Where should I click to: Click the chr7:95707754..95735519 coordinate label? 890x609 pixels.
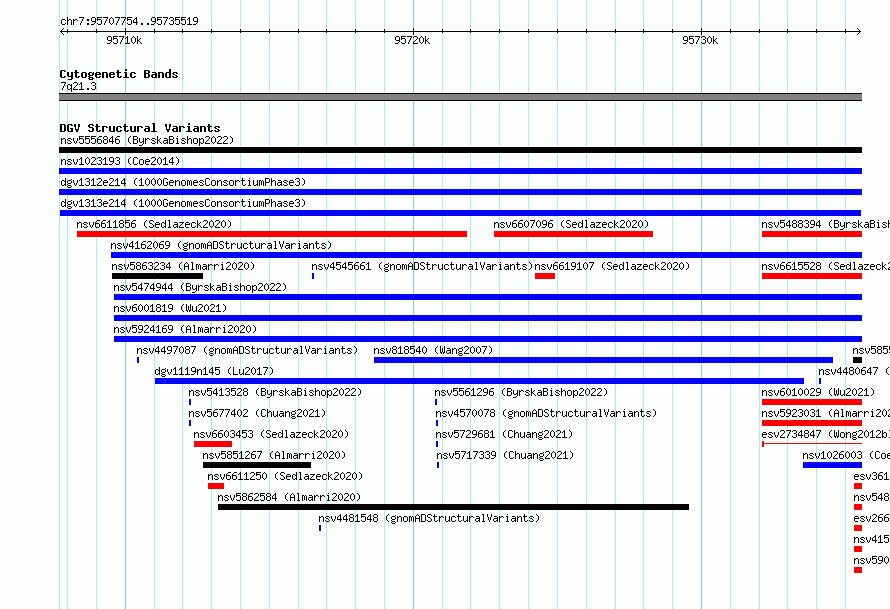coord(129,22)
